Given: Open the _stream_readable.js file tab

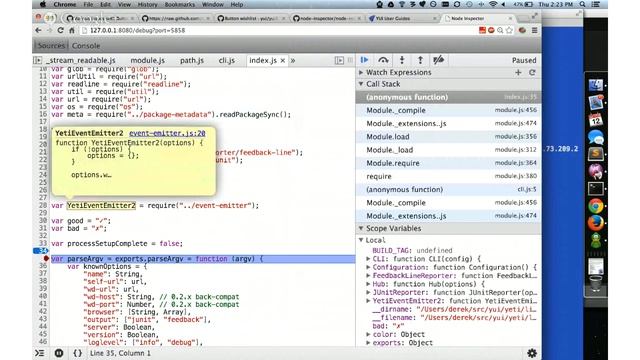Looking at the screenshot, I should [x=81, y=60].
